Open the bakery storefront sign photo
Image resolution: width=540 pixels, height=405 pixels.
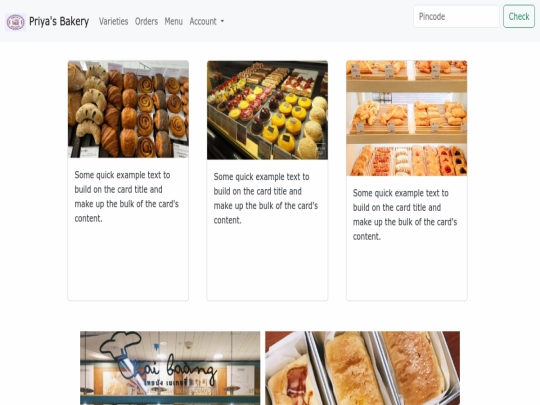[x=170, y=368]
